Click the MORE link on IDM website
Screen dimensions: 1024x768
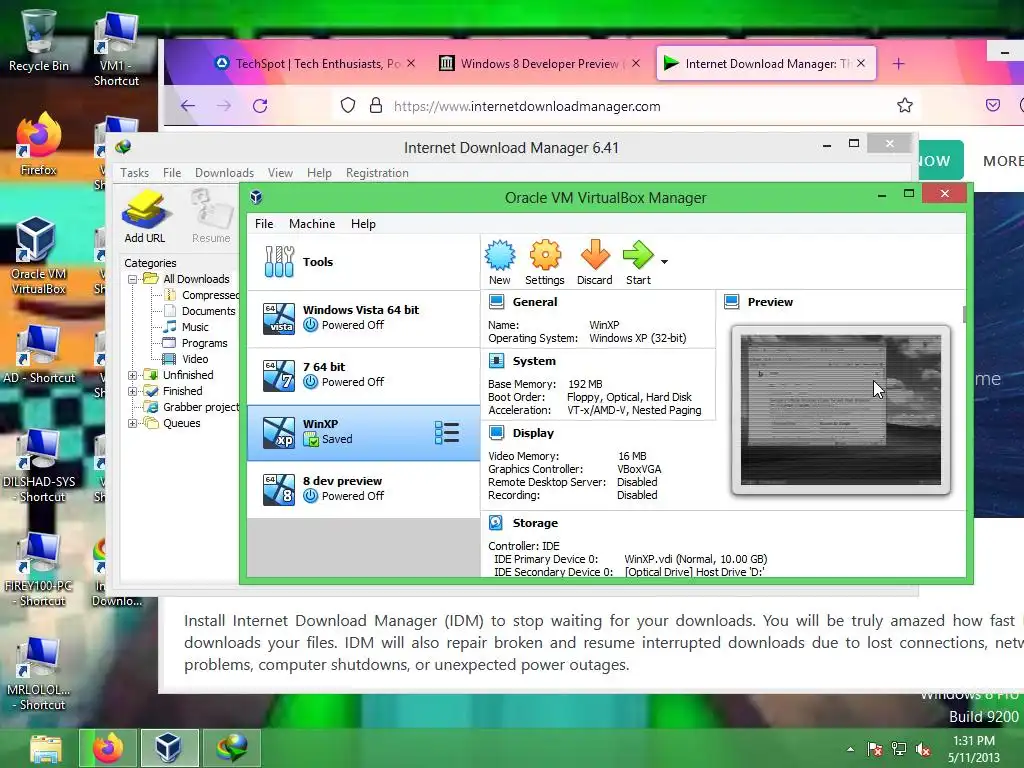coord(1003,161)
